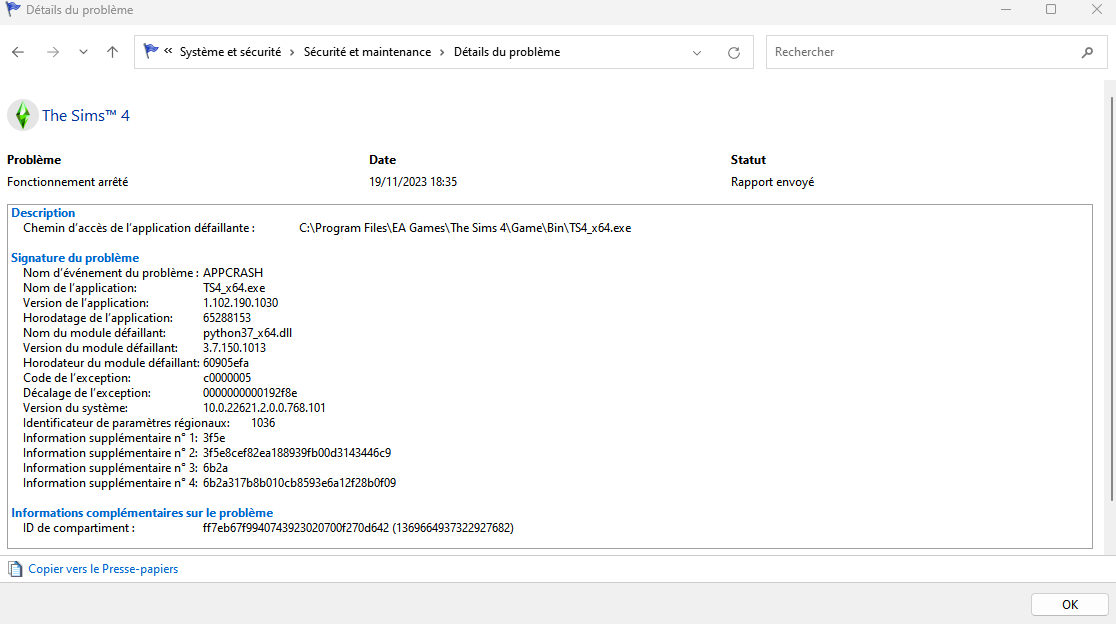Click the Statut column header

[748, 160]
